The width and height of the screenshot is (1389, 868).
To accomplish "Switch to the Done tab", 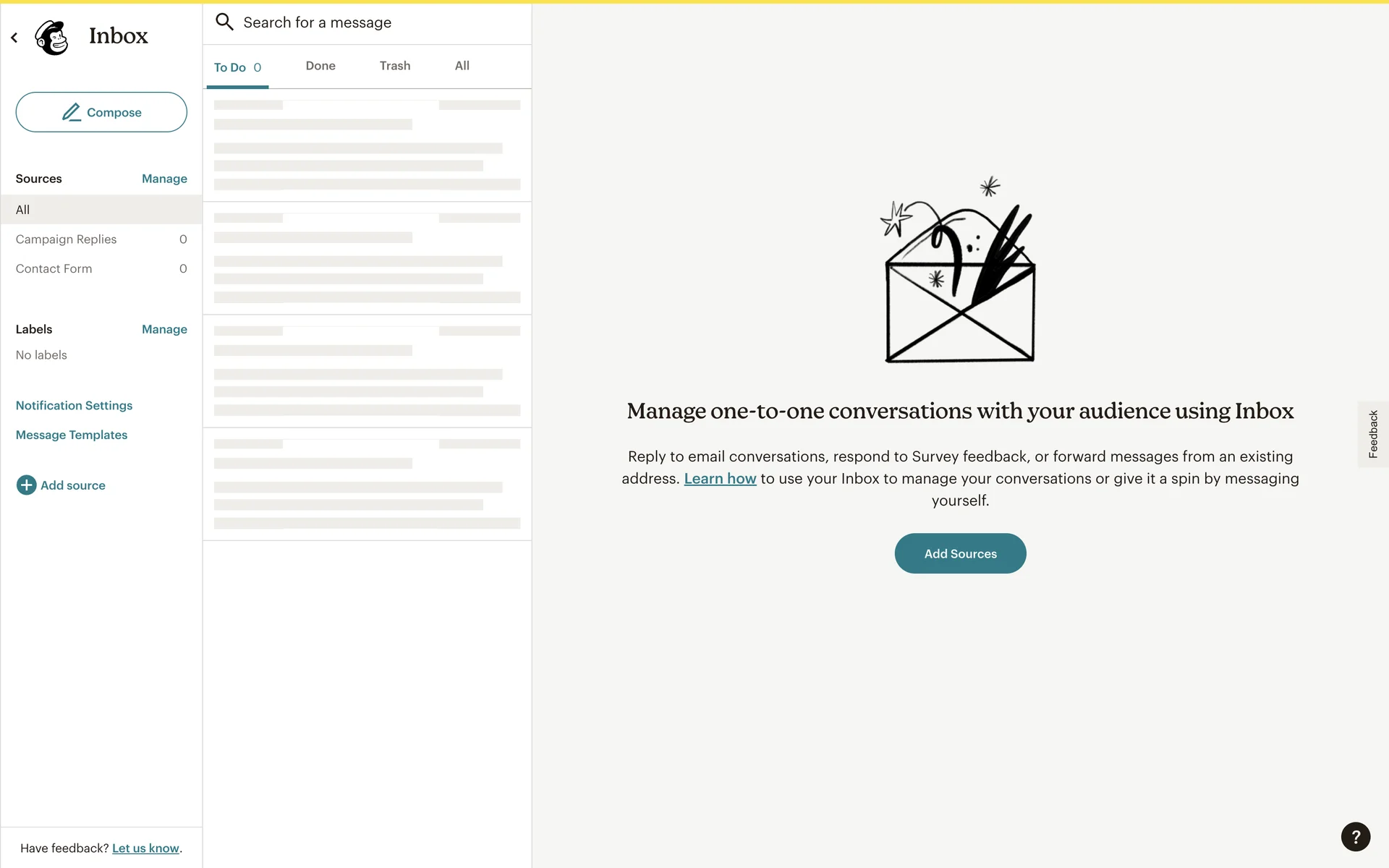I will point(320,66).
